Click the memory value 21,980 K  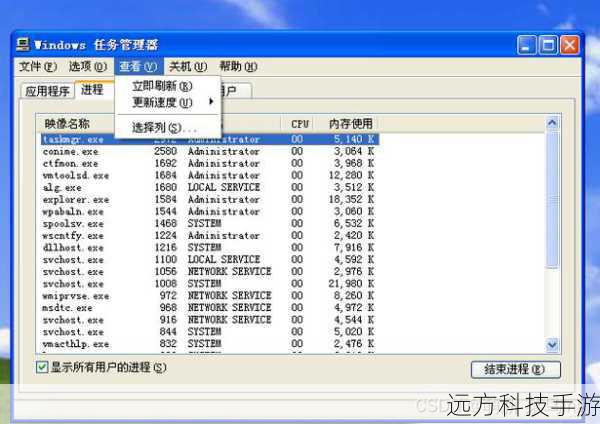point(351,284)
